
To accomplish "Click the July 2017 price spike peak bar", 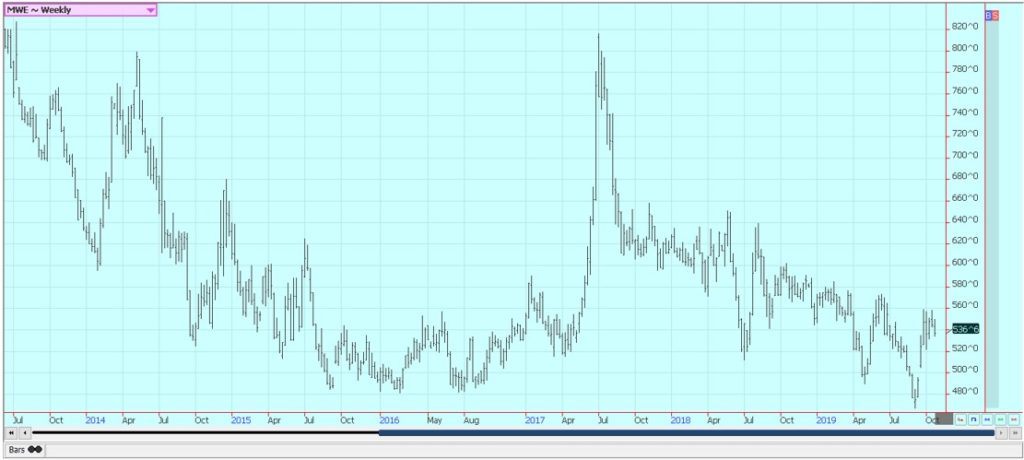I will 599,65.
